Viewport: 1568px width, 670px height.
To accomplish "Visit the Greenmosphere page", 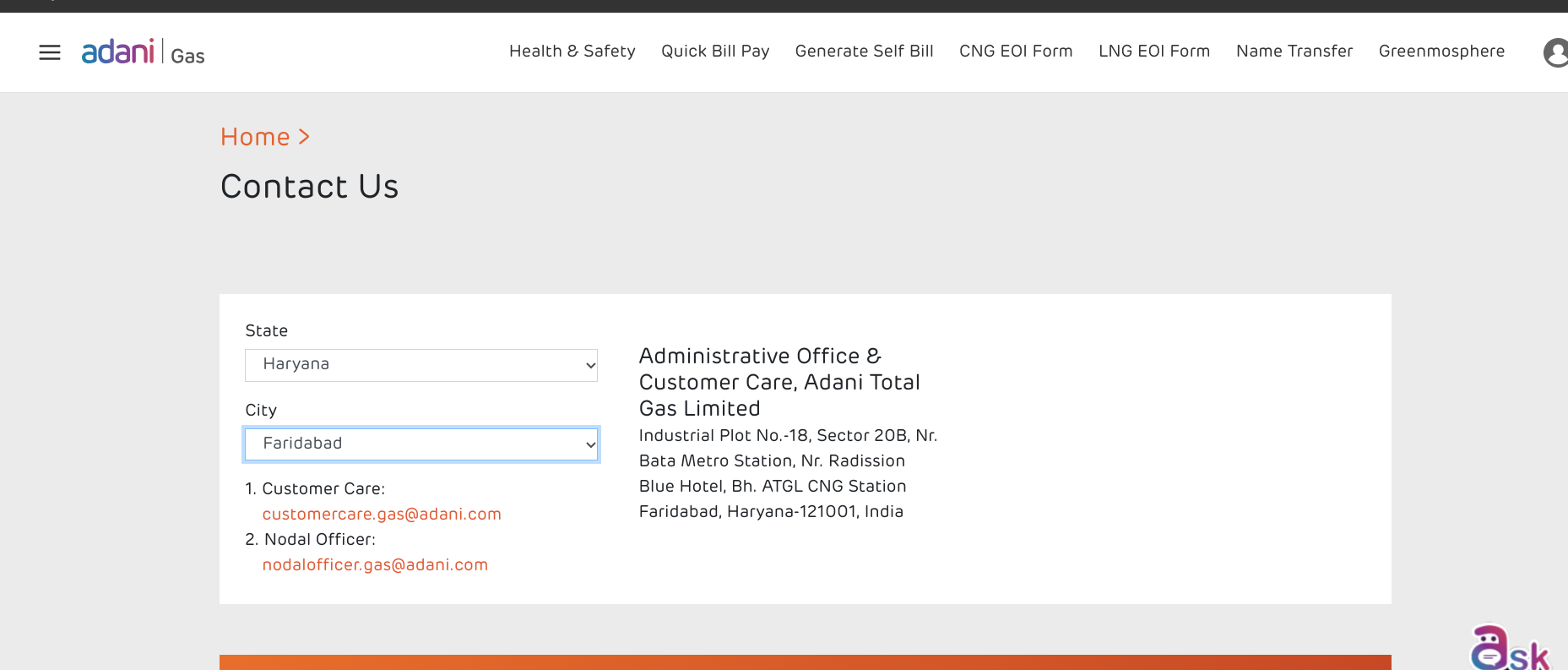I will pyautogui.click(x=1440, y=52).
